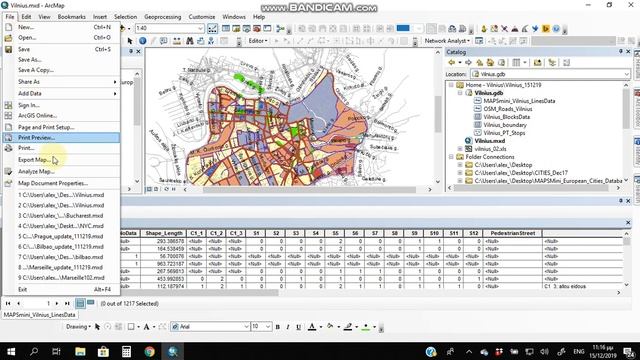Select the Print Preview menu entry

point(61,138)
